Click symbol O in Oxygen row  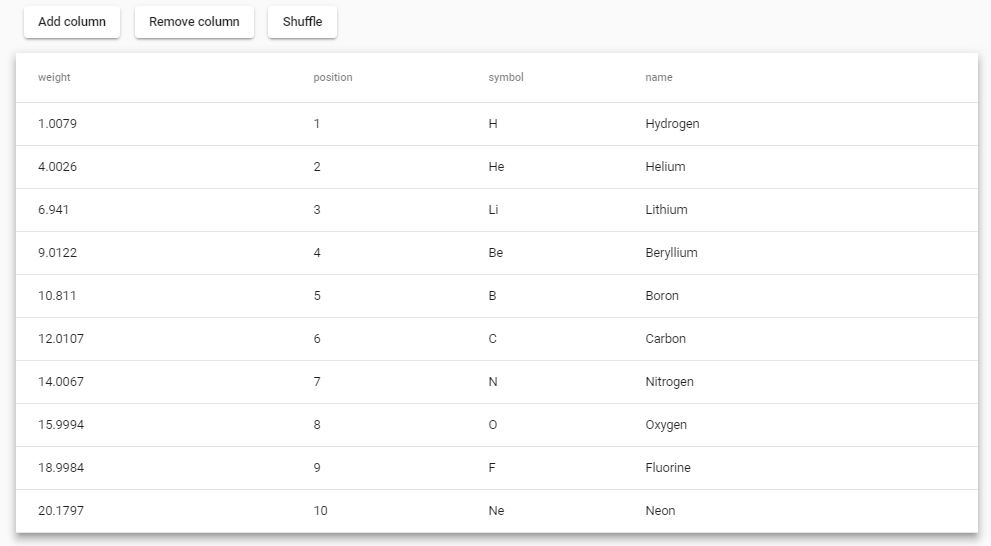click(x=493, y=425)
